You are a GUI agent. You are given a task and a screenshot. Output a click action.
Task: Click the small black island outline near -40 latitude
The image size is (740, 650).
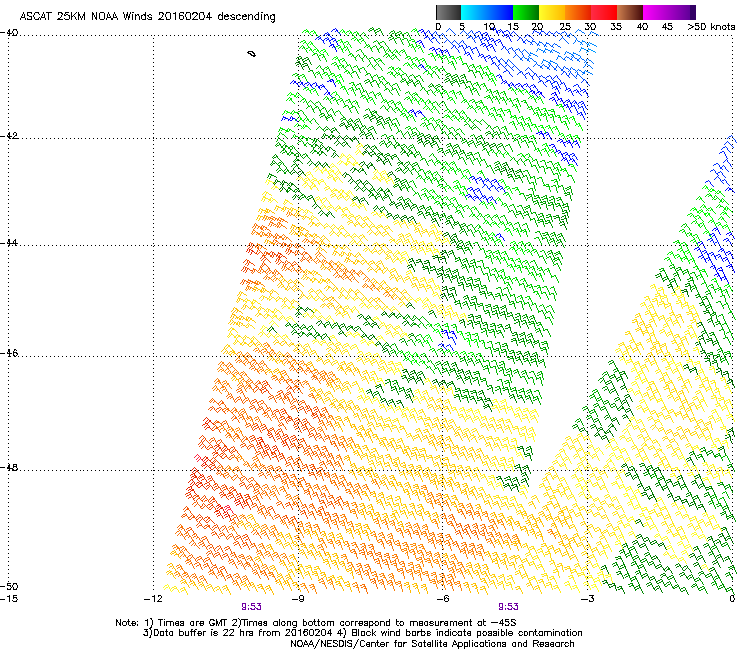pyautogui.click(x=252, y=54)
